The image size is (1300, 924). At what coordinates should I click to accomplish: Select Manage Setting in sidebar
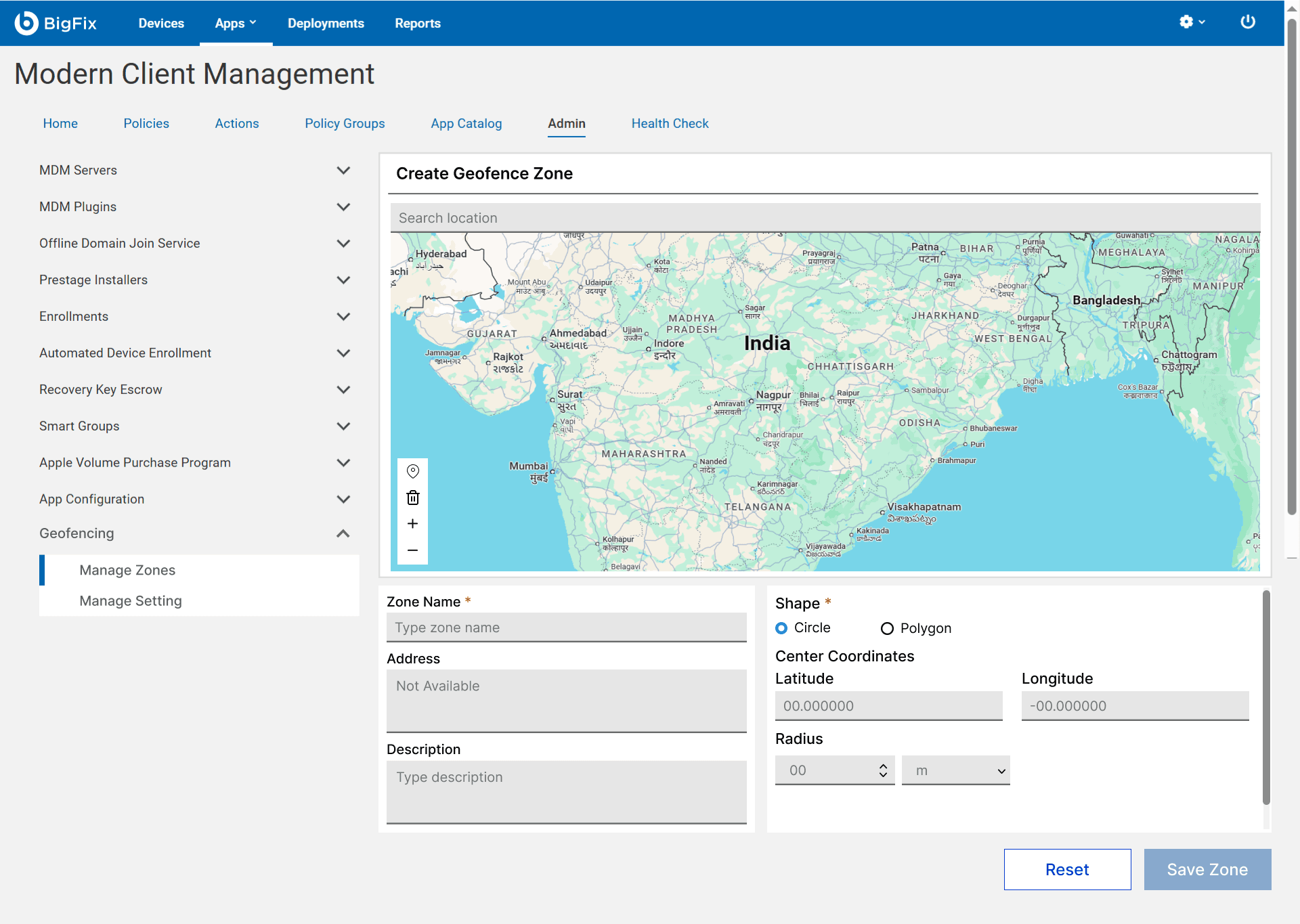(199, 600)
